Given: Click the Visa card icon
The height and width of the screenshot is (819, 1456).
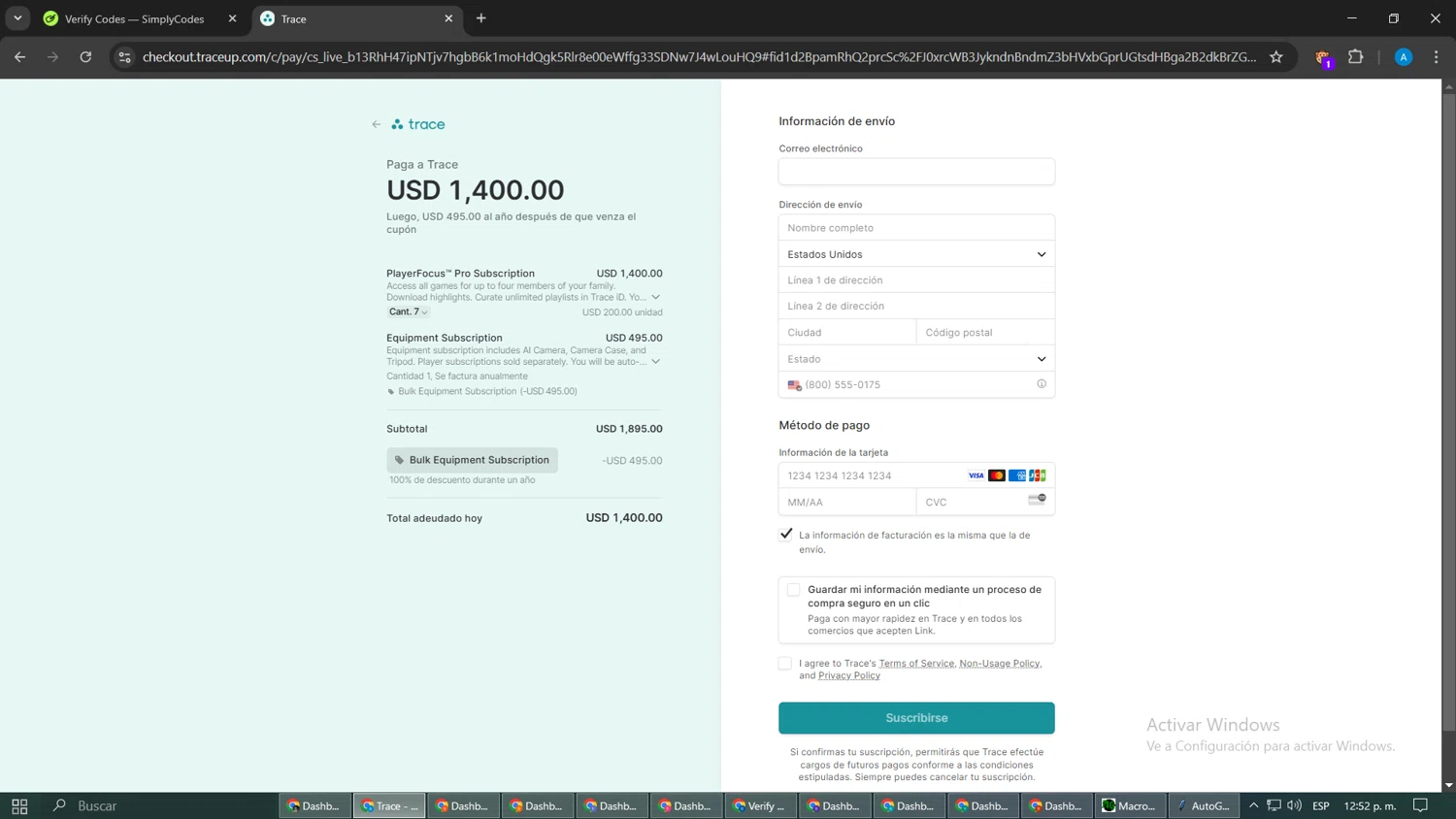Looking at the screenshot, I should [976, 475].
